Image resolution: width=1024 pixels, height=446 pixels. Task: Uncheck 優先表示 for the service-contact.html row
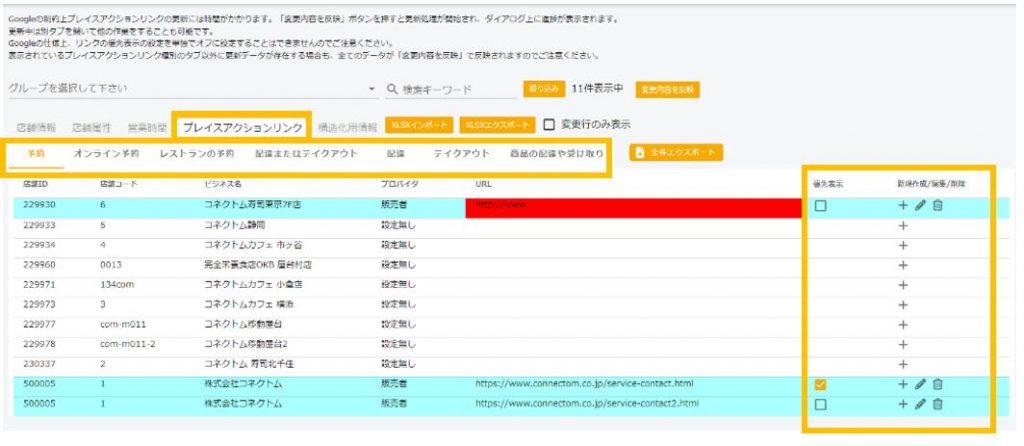pos(820,384)
